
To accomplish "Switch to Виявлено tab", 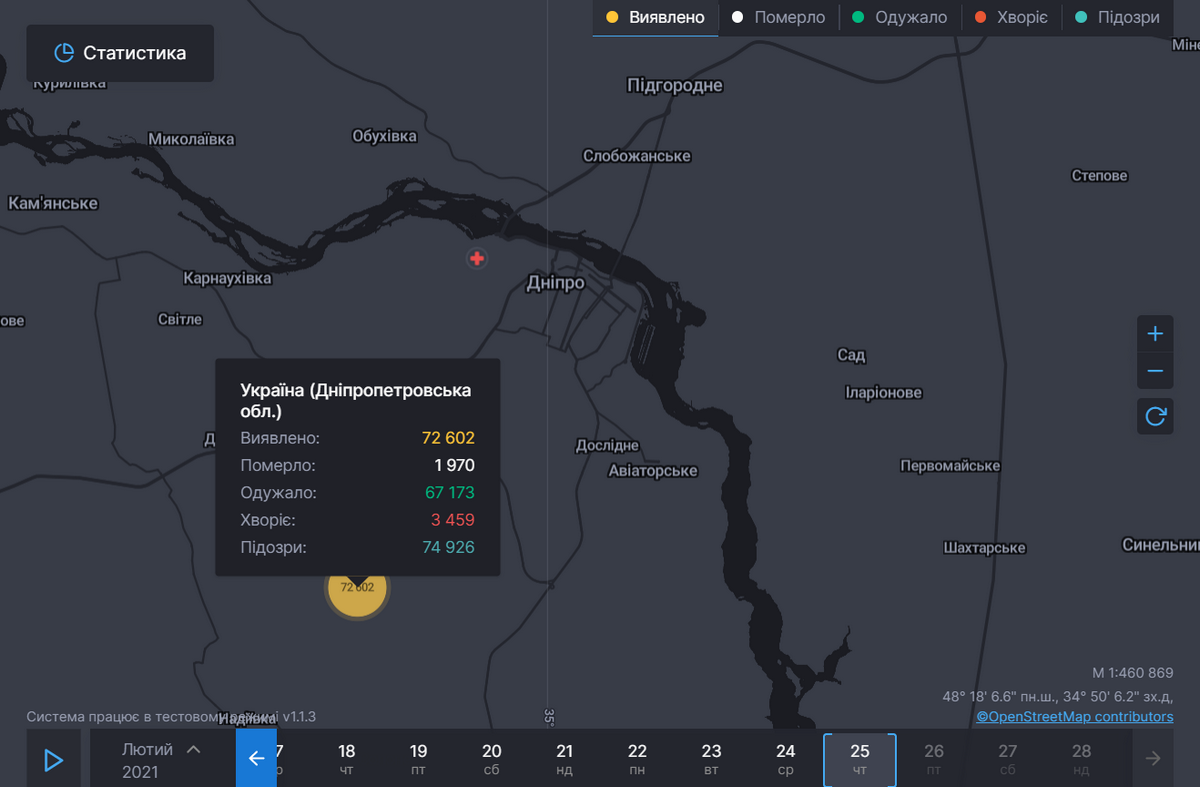I will click(656, 18).
